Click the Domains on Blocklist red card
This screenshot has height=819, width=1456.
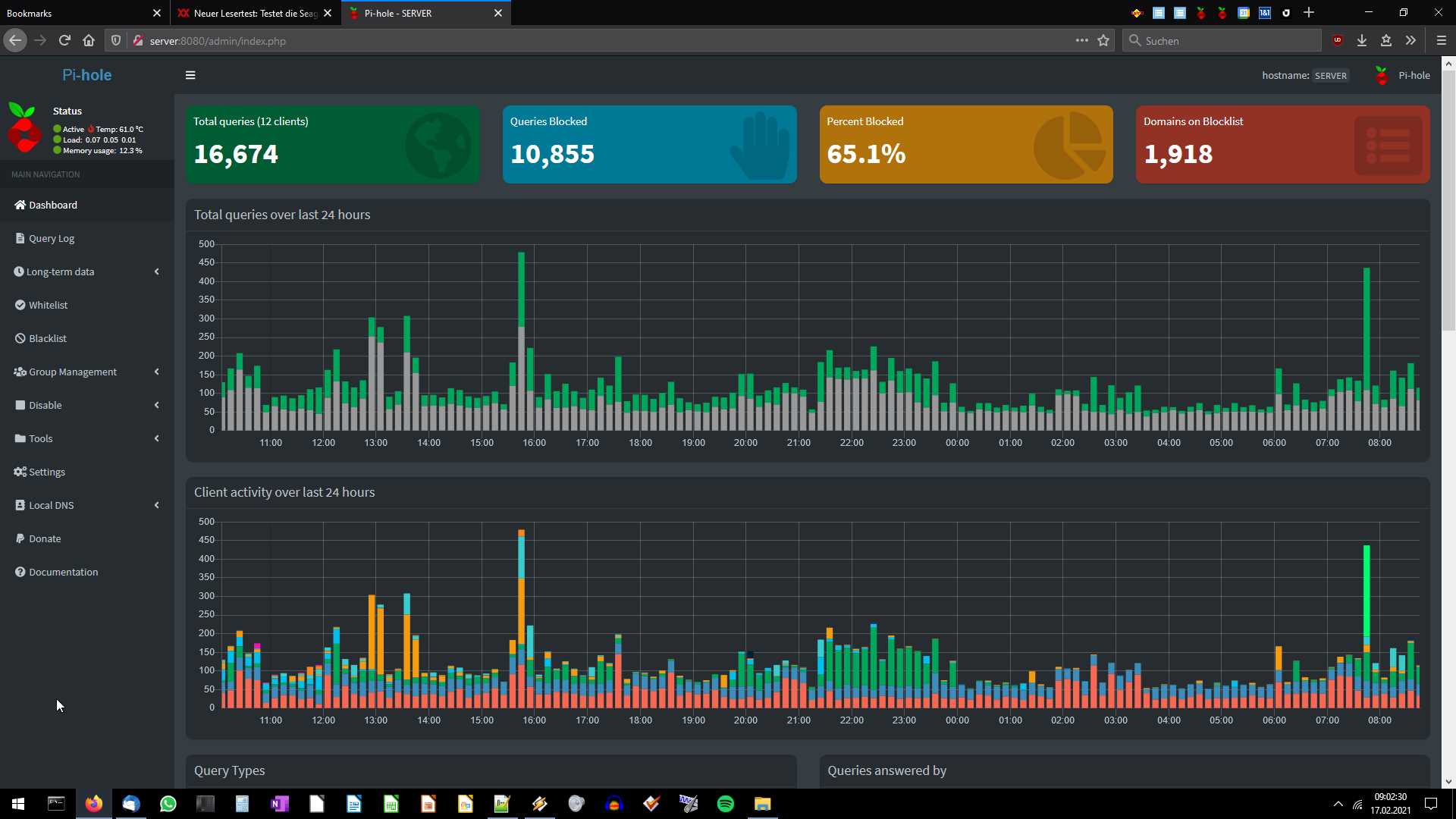coord(1283,144)
